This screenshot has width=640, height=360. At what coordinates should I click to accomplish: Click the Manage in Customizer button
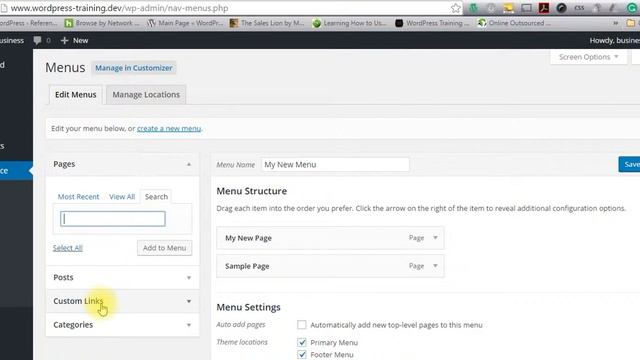pyautogui.click(x=134, y=68)
